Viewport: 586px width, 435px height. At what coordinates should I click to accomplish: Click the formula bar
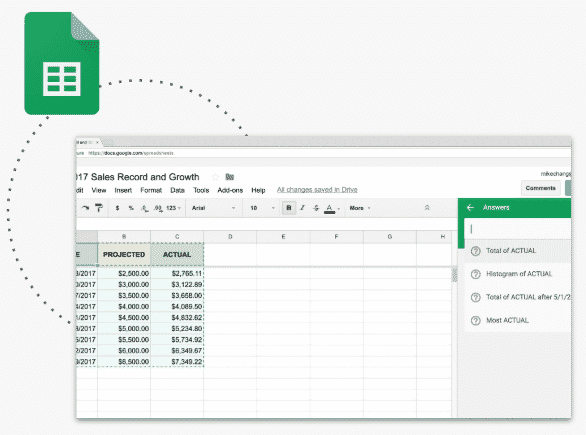coord(267,224)
